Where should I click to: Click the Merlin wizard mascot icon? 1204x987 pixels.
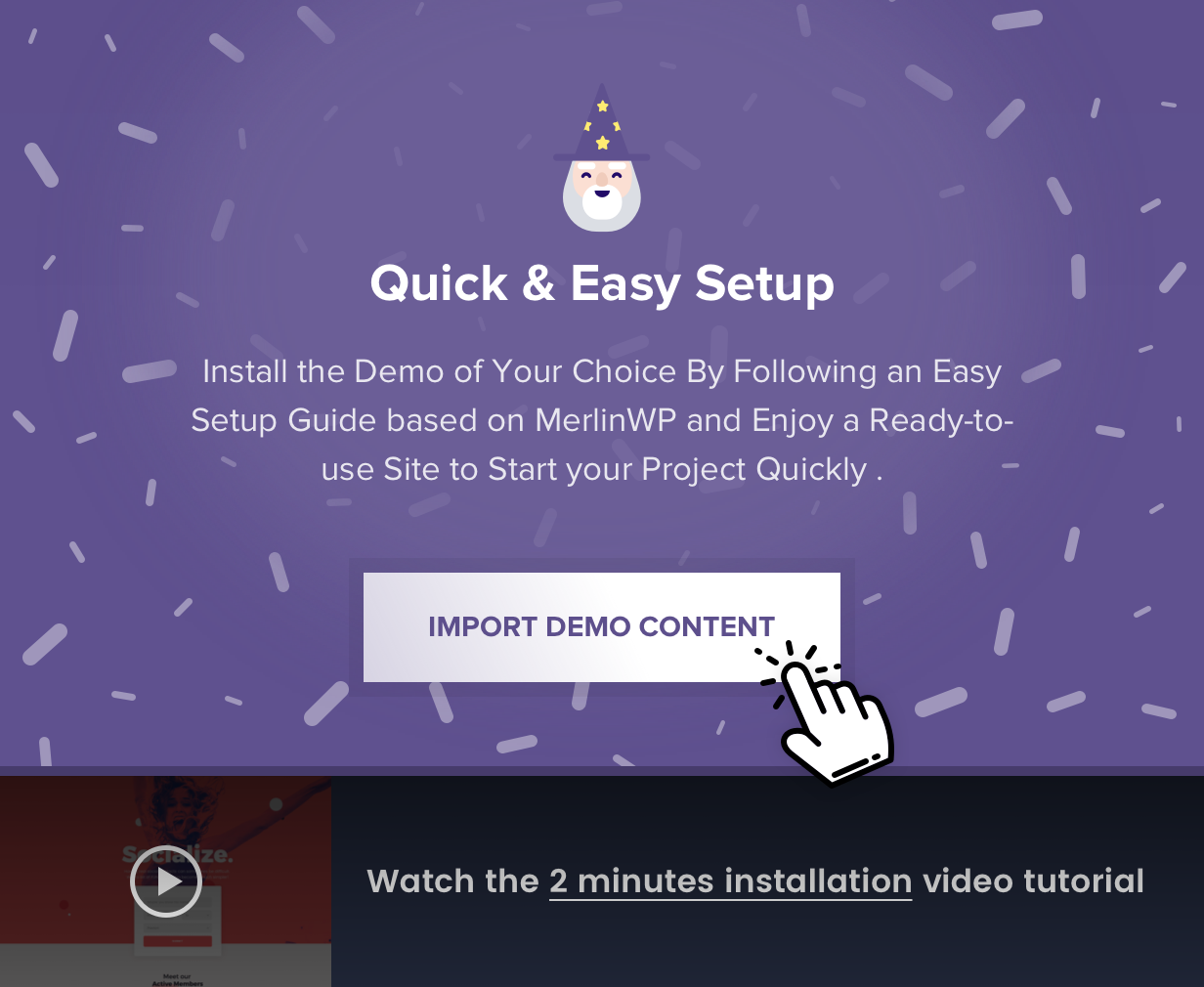[x=601, y=157]
